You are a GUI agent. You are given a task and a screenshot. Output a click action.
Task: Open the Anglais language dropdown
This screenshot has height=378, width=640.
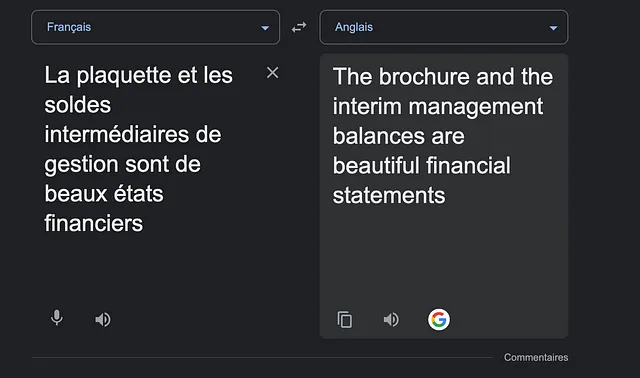point(444,27)
